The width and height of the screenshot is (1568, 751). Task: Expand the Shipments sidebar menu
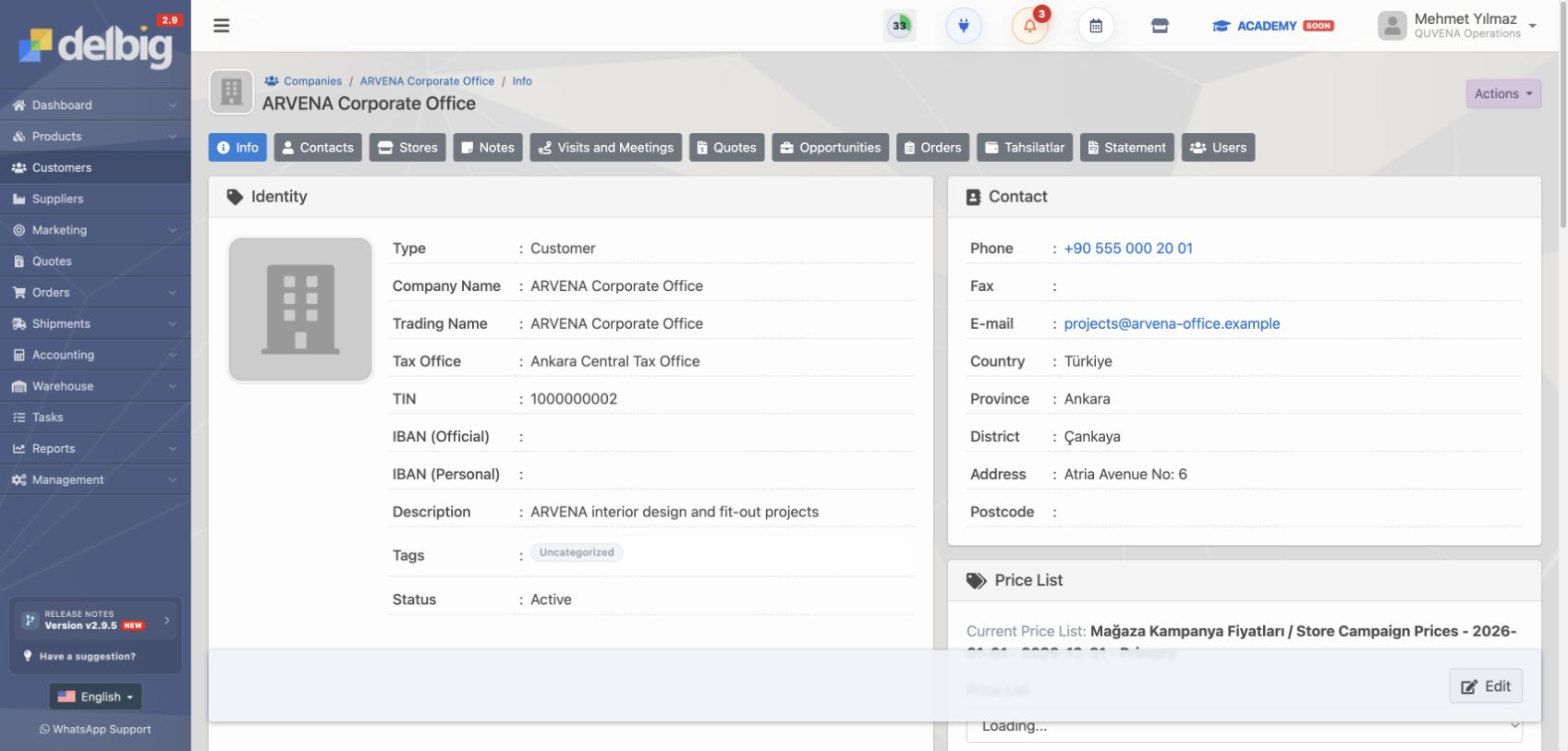point(95,324)
